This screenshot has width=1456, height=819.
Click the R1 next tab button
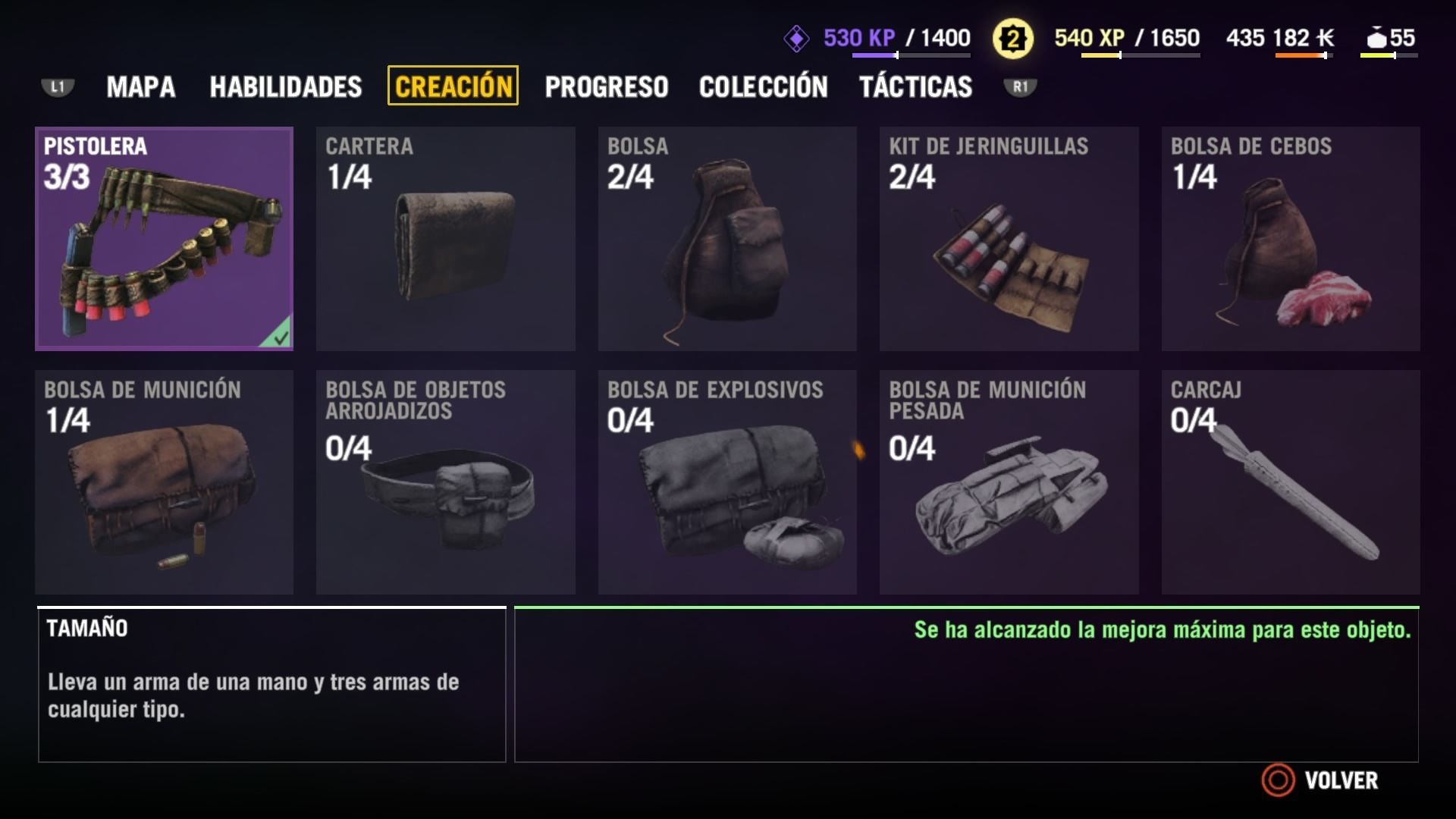(x=1020, y=87)
